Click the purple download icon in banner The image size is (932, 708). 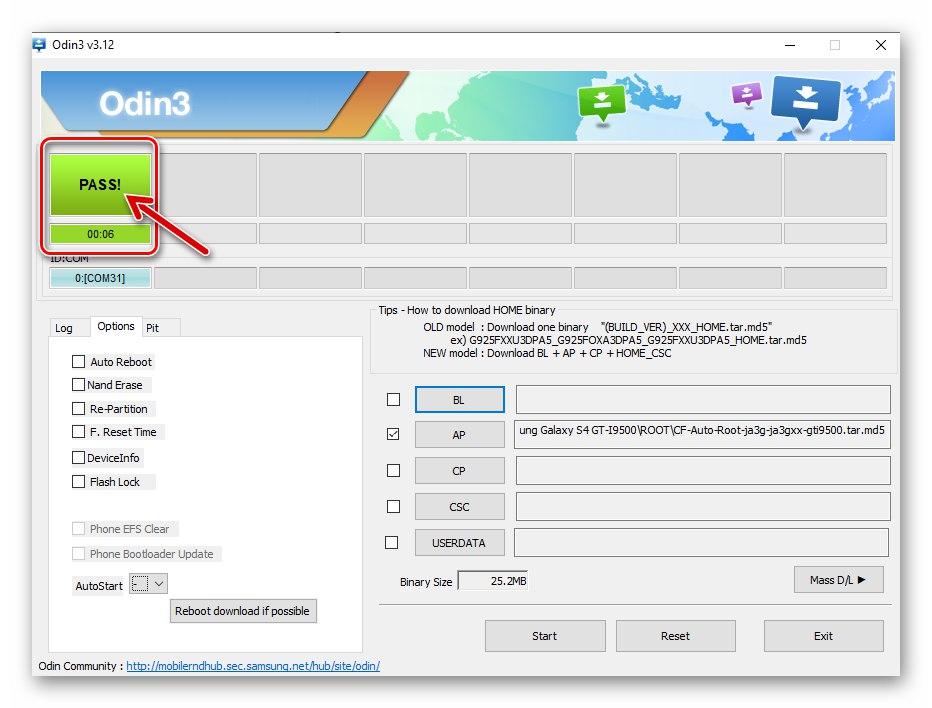[747, 94]
